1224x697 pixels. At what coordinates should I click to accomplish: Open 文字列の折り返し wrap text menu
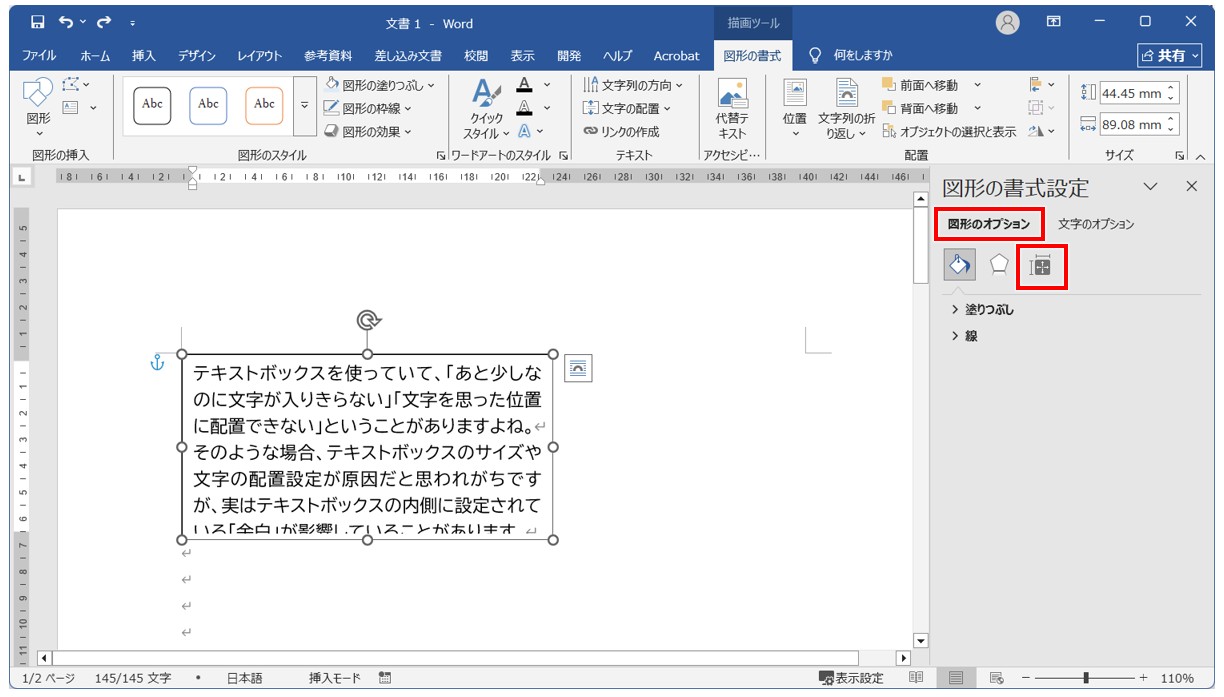847,109
